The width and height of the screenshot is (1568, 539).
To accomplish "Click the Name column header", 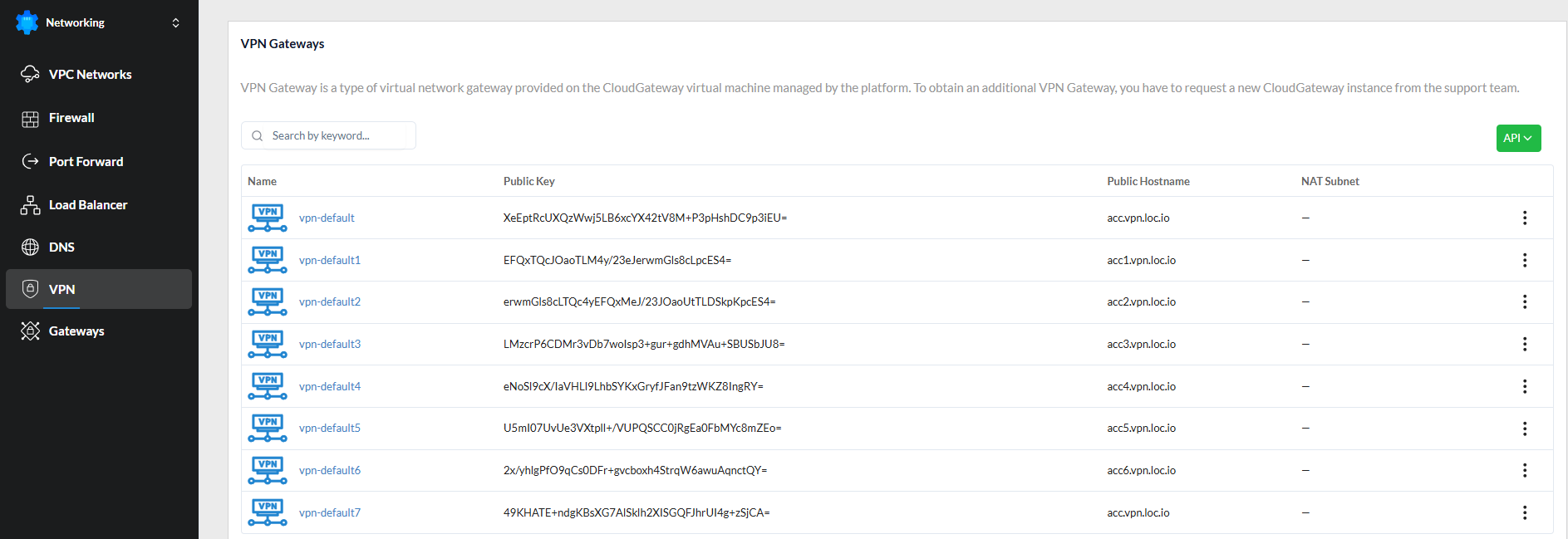I will [262, 181].
